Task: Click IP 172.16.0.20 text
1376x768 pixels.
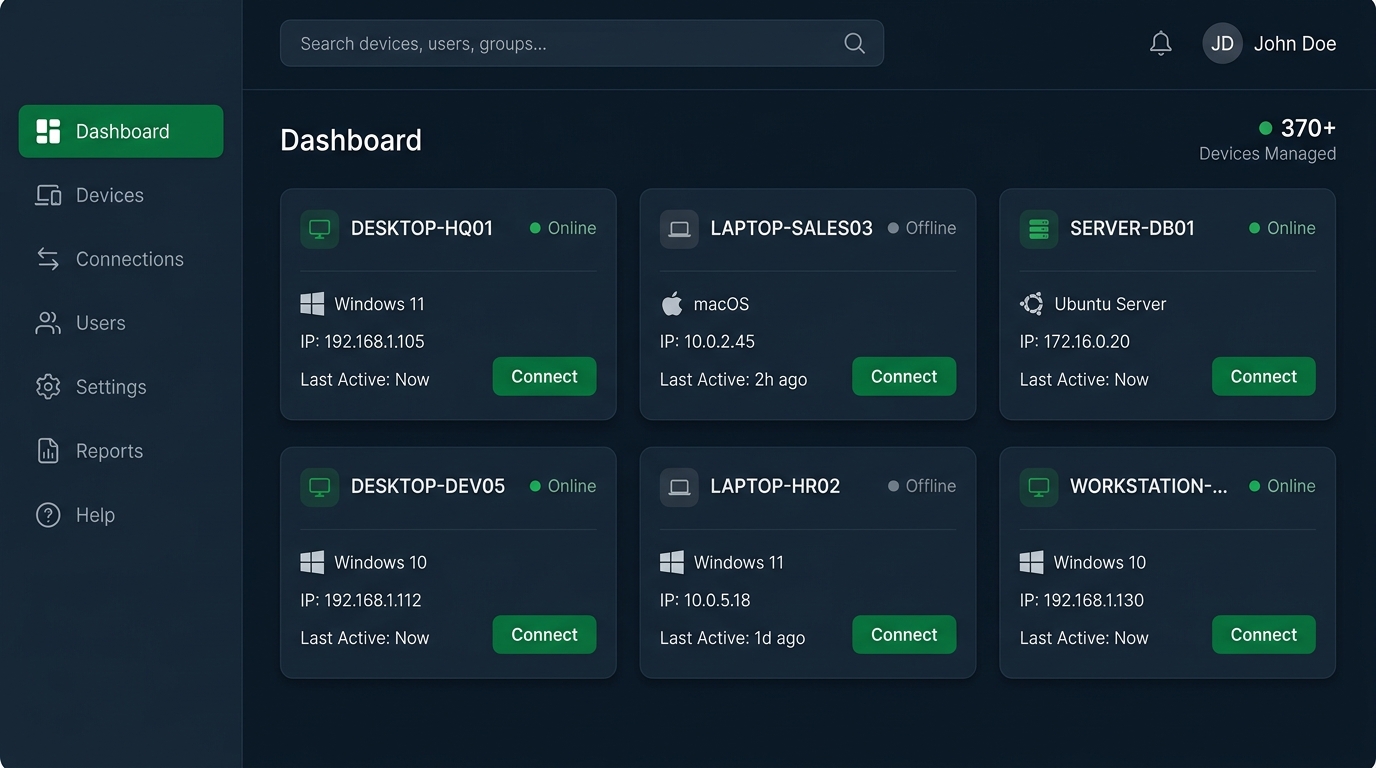Action: [1075, 342]
